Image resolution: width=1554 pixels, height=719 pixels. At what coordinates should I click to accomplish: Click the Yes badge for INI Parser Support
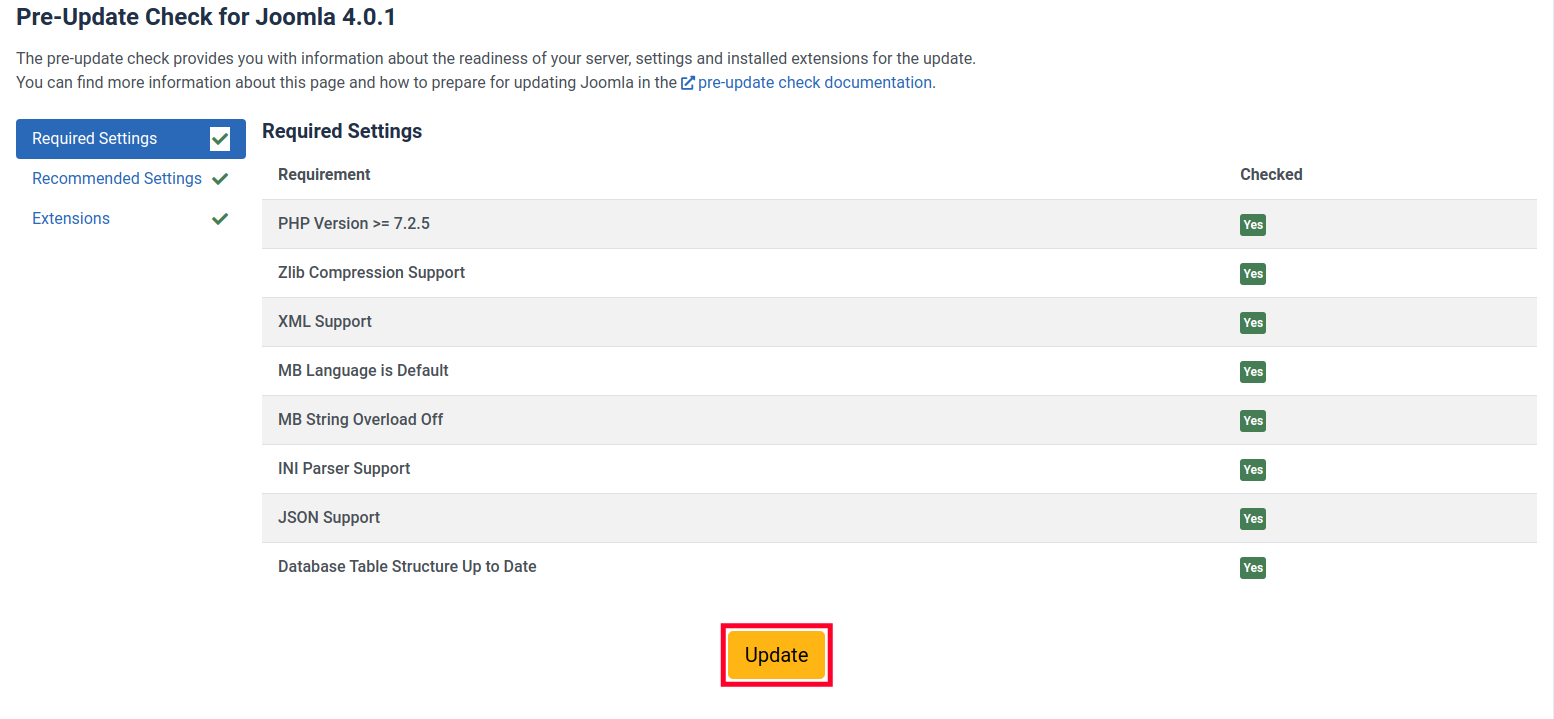1252,470
